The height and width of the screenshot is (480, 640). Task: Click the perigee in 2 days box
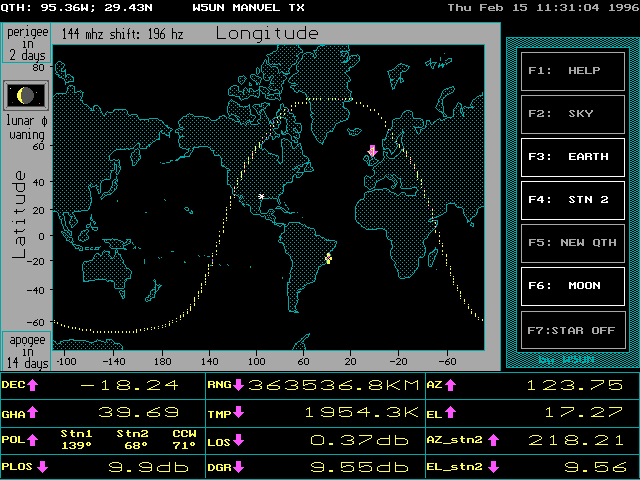[25, 46]
